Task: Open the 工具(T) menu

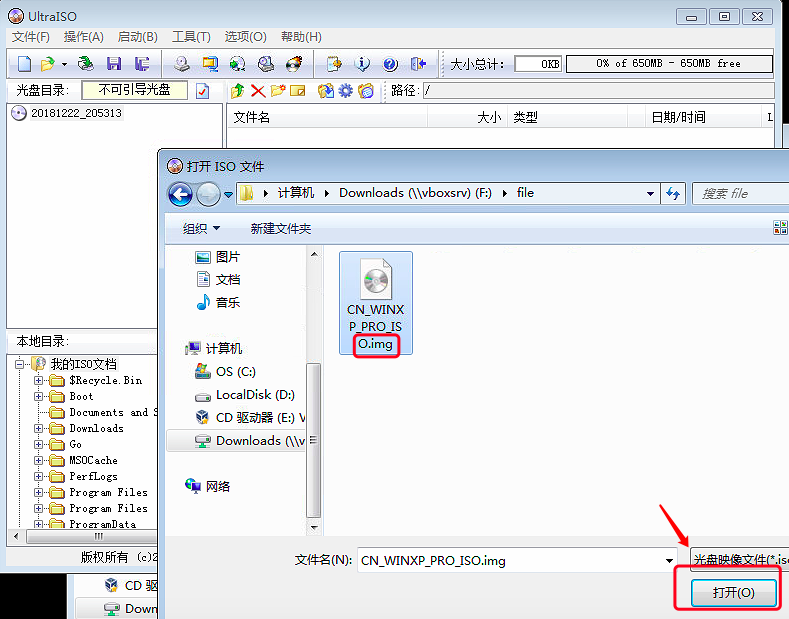Action: point(191,37)
